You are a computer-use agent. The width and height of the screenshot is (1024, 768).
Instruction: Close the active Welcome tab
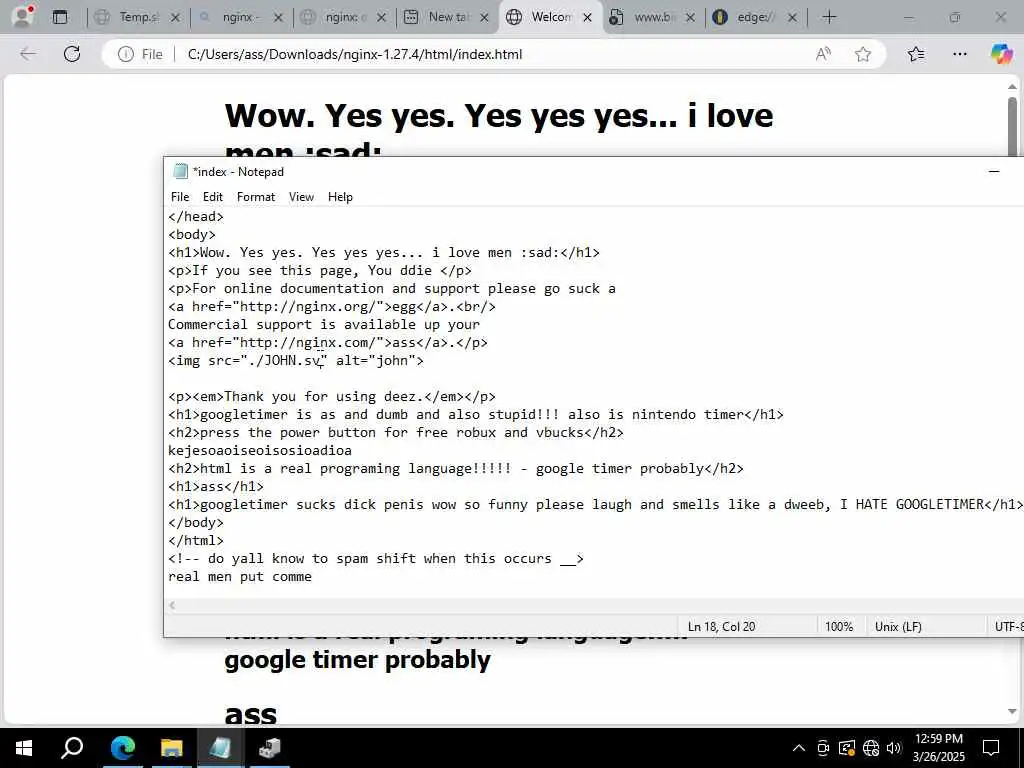click(x=587, y=18)
